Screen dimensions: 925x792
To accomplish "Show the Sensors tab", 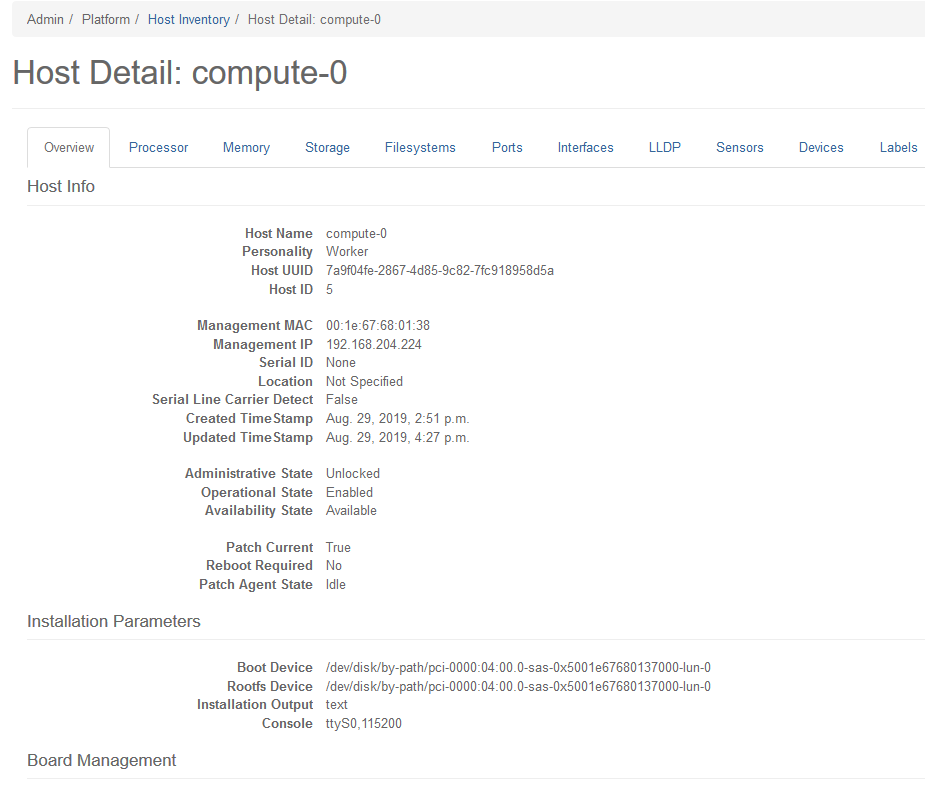I will click(739, 147).
